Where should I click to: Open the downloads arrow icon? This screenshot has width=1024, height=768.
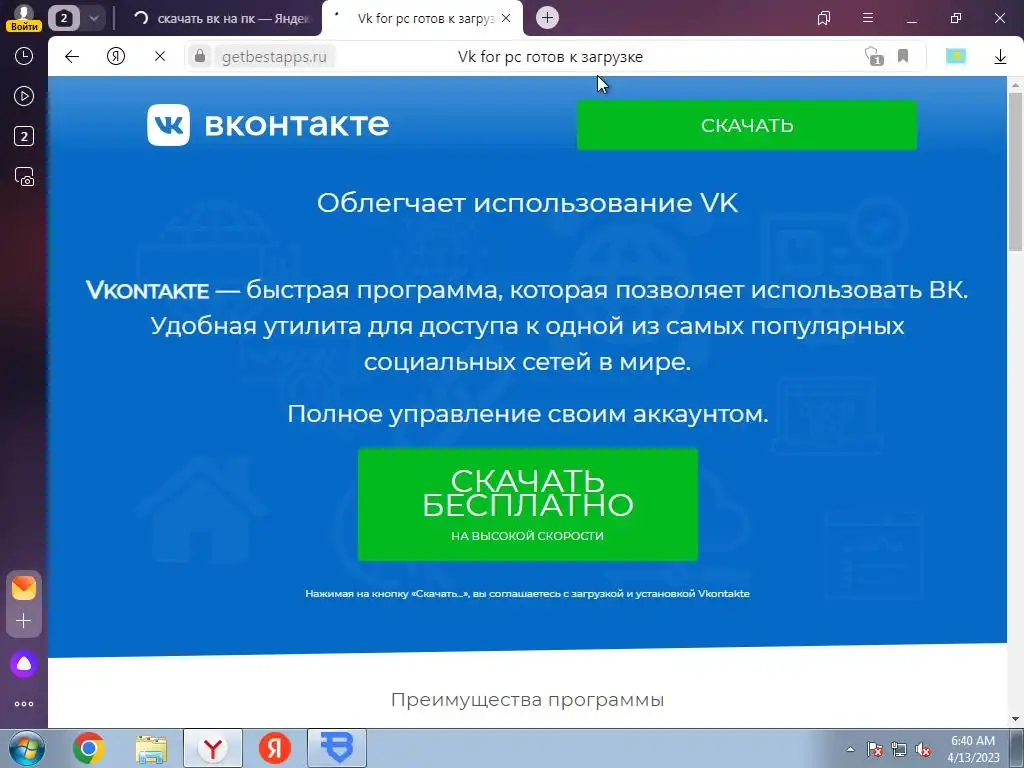click(x=1000, y=57)
